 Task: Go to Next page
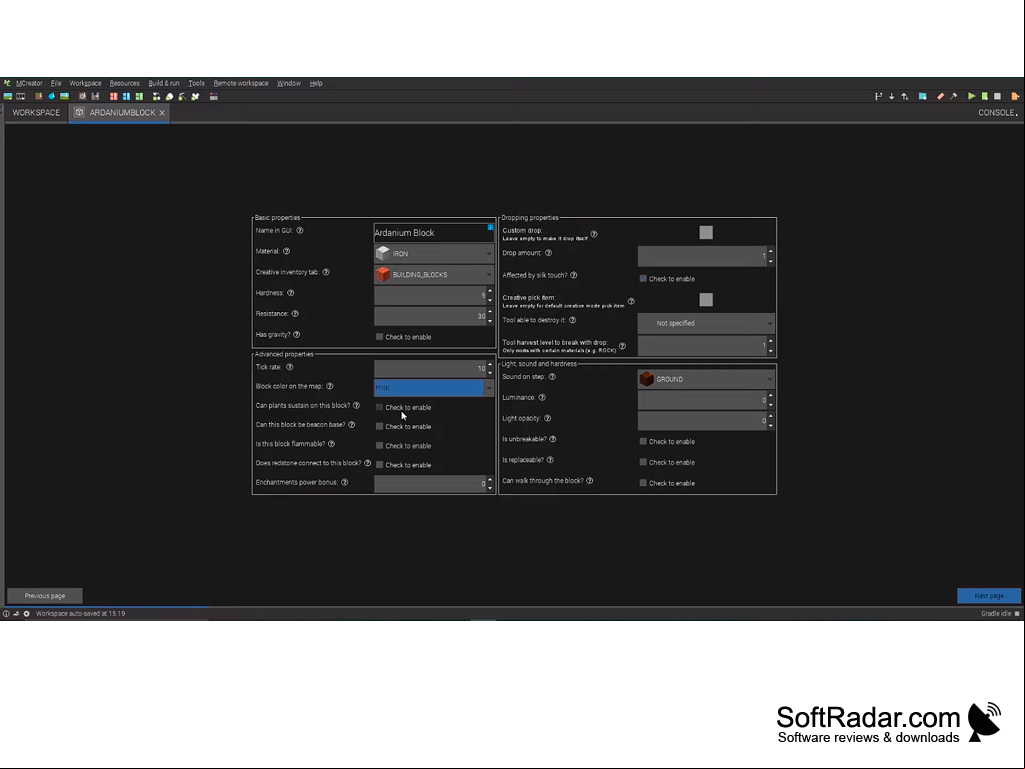[x=988, y=596]
